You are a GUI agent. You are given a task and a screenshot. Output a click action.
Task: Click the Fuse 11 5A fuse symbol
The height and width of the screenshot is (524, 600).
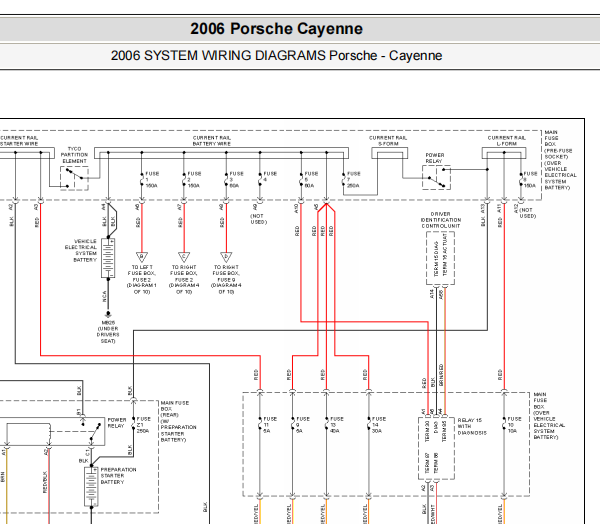pos(260,425)
